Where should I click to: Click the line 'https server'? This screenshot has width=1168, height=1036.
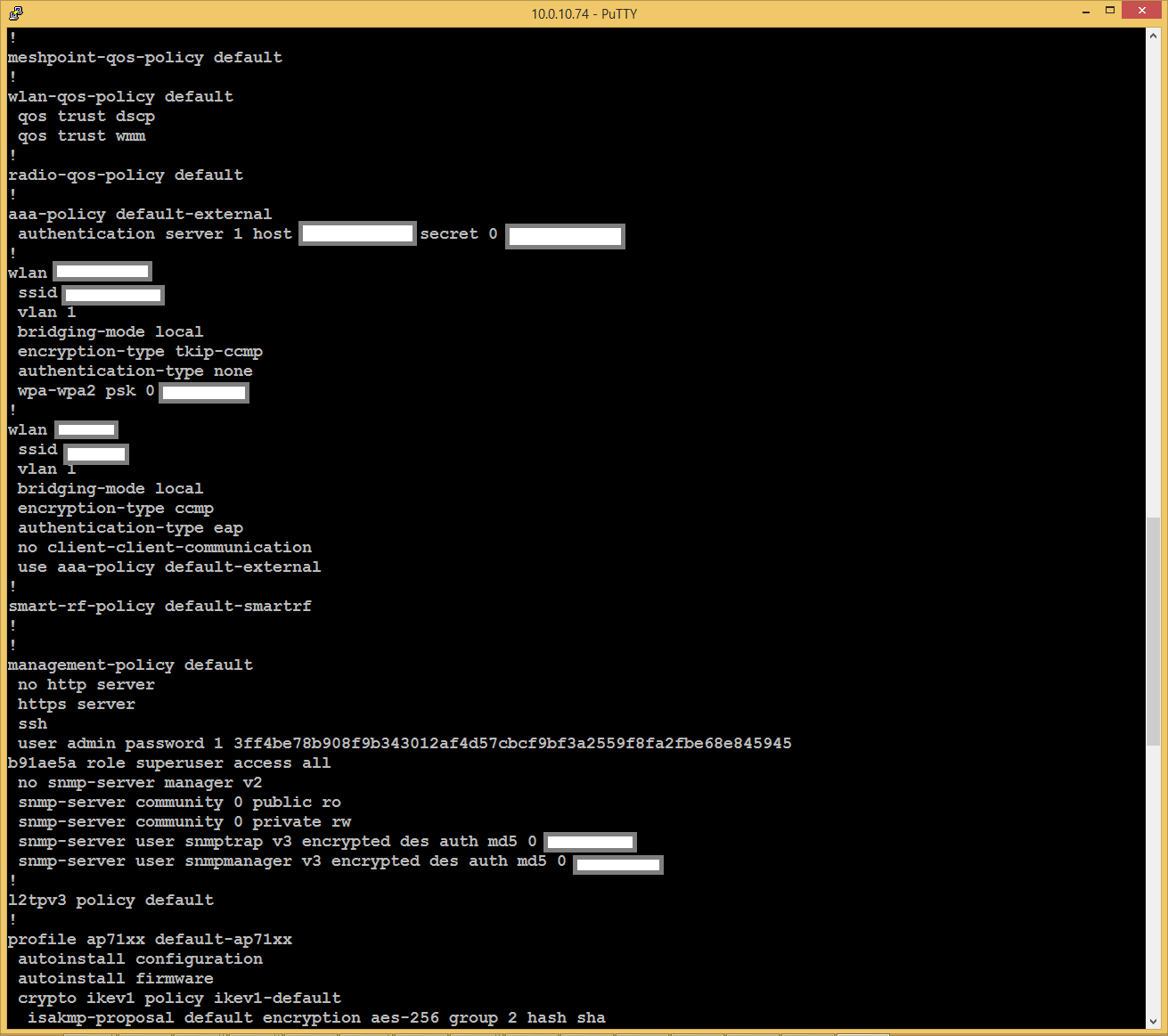[x=77, y=704]
